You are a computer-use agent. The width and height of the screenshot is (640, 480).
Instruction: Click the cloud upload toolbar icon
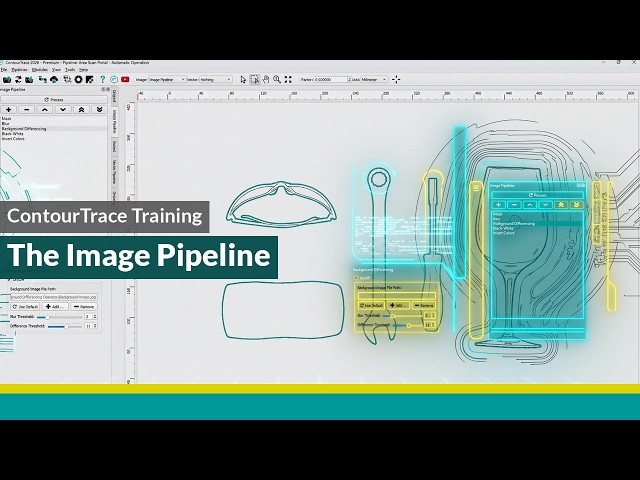tap(53, 80)
